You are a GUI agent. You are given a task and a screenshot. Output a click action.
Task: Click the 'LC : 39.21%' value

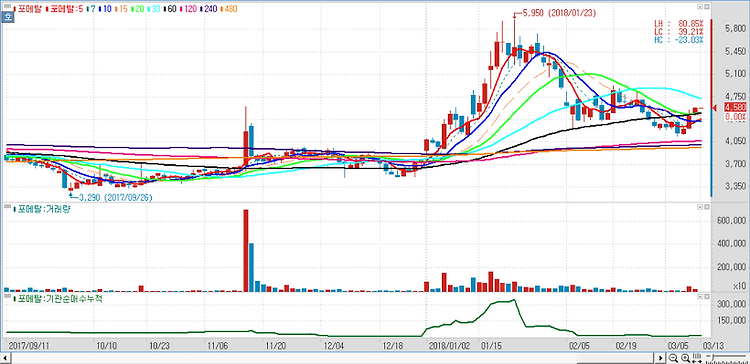(679, 32)
